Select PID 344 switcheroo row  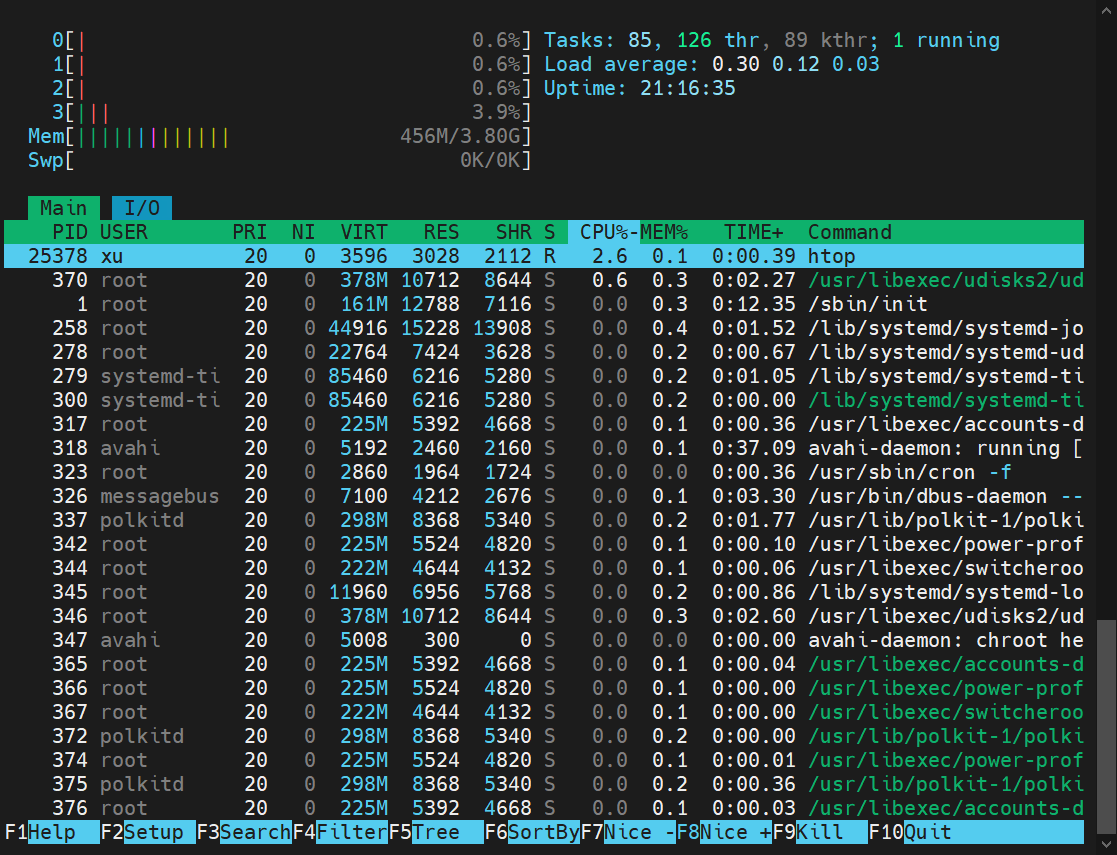(544, 568)
